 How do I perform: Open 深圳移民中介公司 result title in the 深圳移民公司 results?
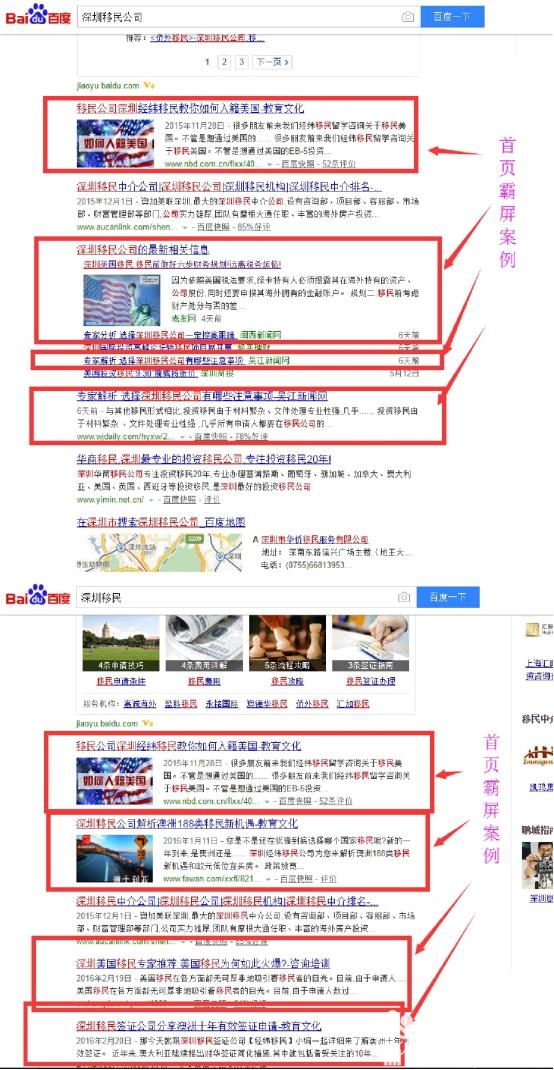(229, 187)
